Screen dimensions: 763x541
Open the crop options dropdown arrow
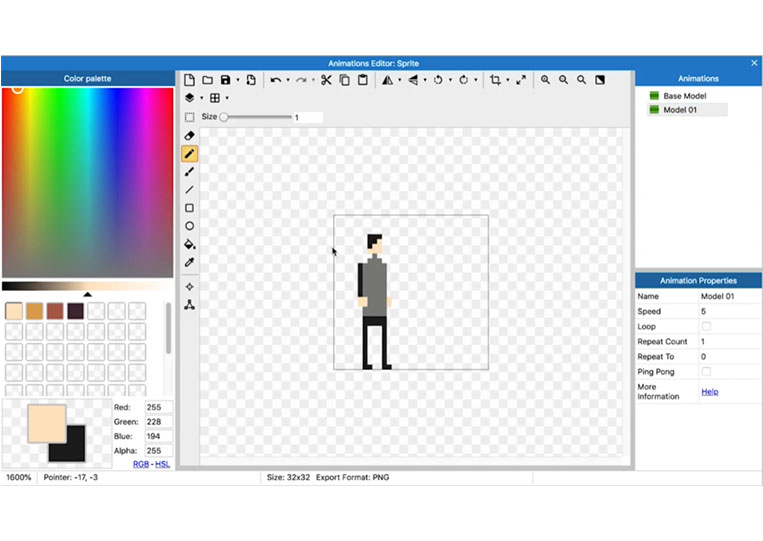tap(508, 80)
